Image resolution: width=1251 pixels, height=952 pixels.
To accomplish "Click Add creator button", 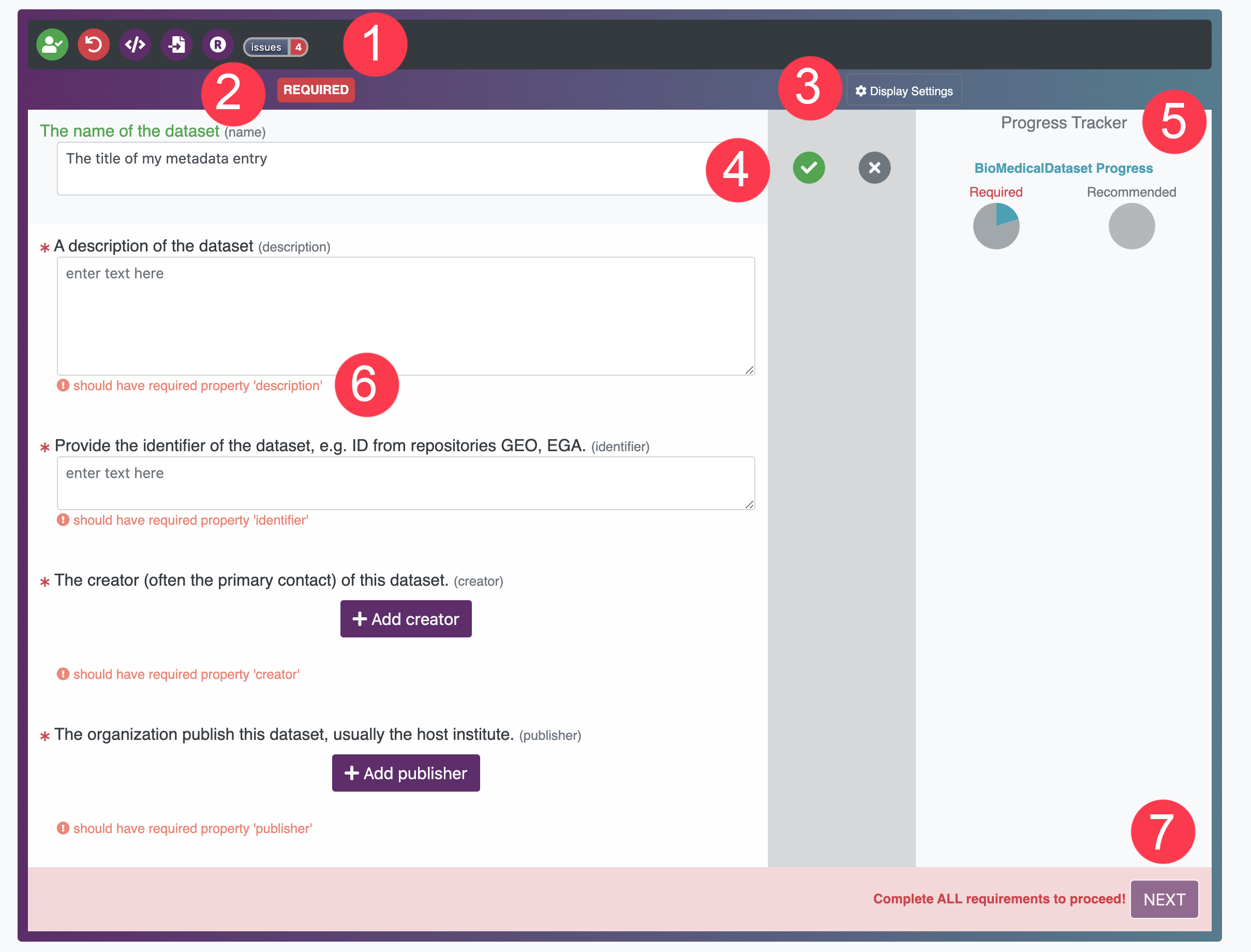I will pyautogui.click(x=406, y=619).
